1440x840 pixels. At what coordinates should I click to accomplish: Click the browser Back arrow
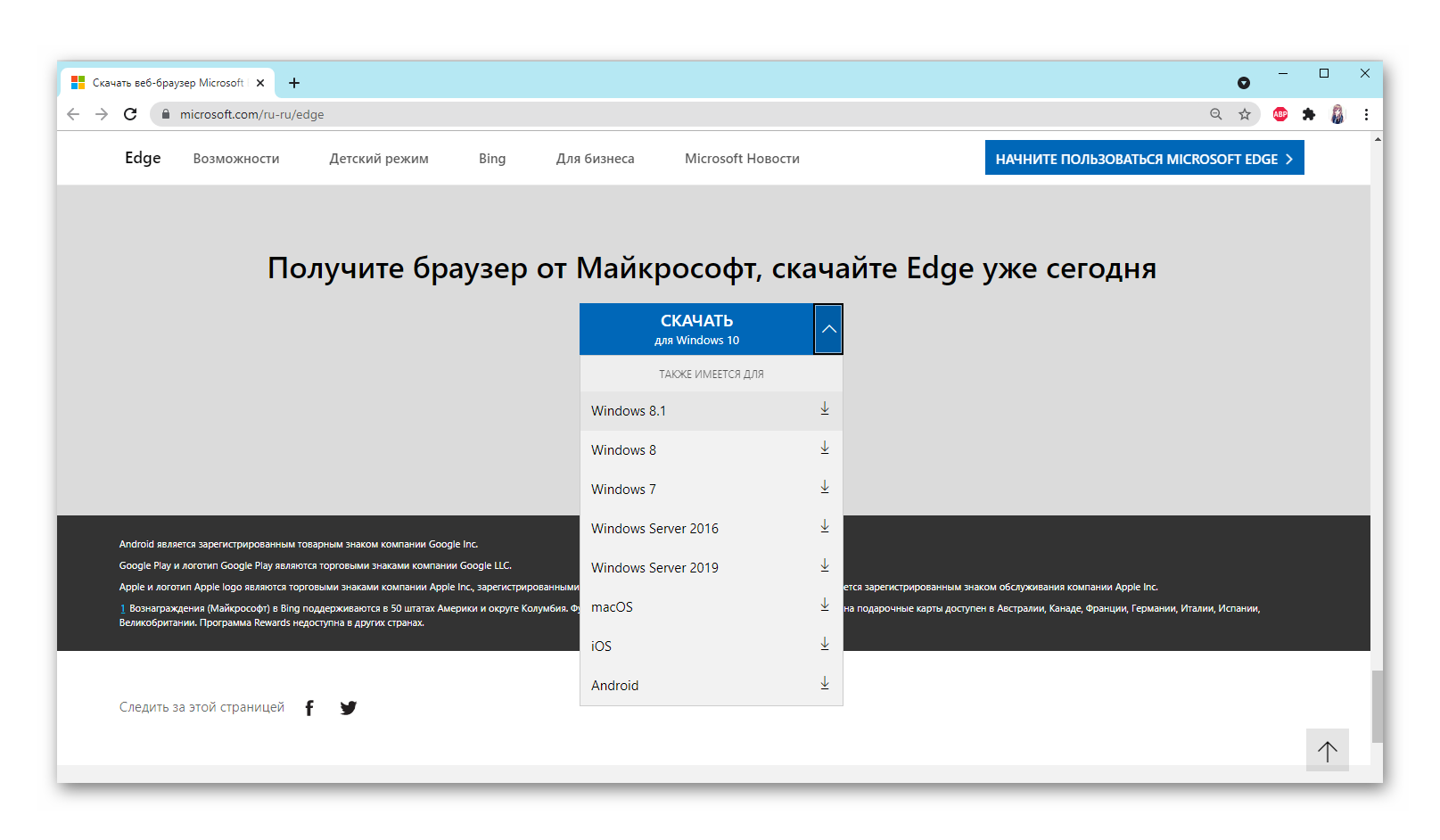click(x=73, y=114)
